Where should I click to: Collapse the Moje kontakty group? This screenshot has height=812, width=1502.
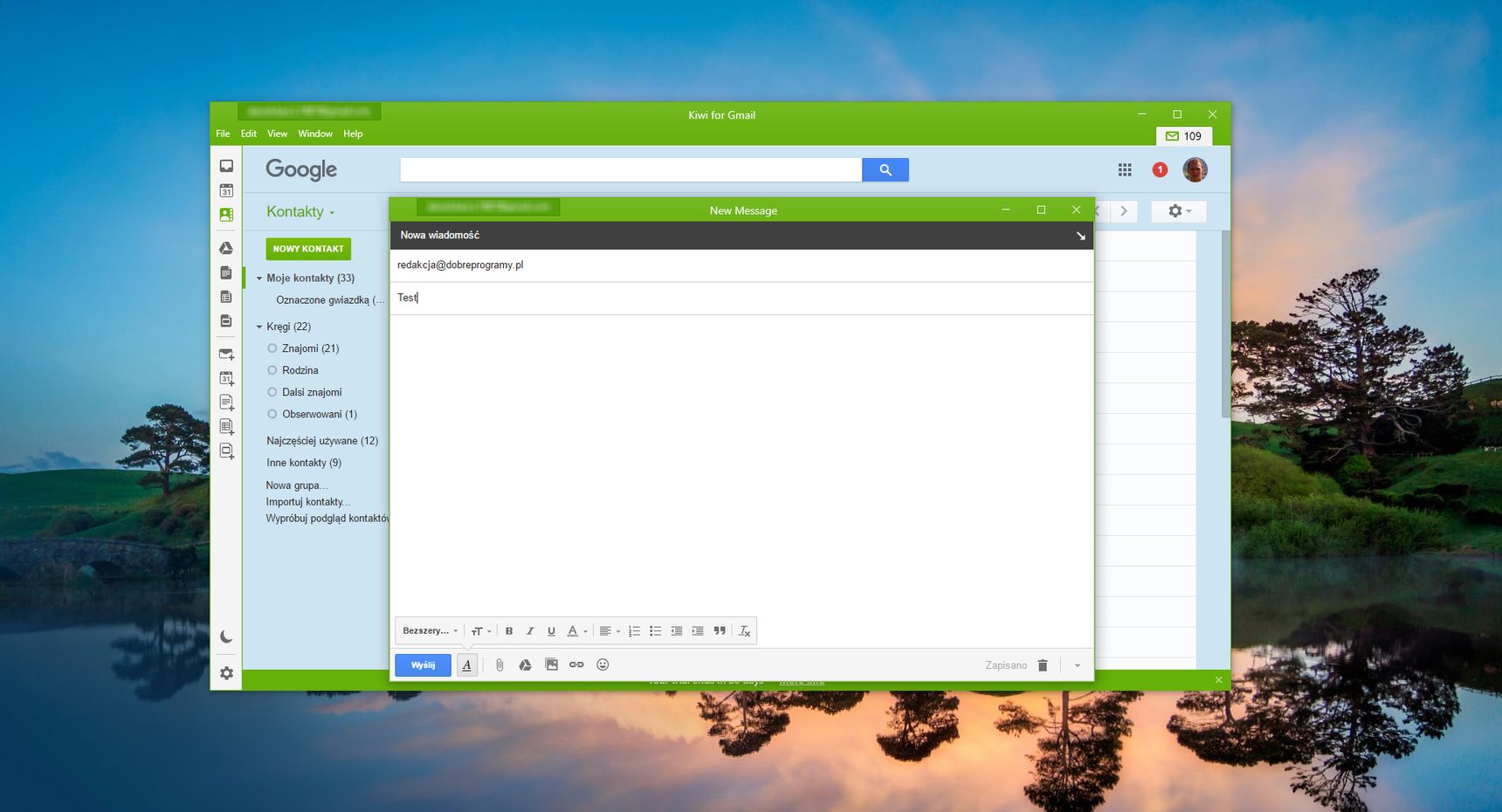[258, 279]
